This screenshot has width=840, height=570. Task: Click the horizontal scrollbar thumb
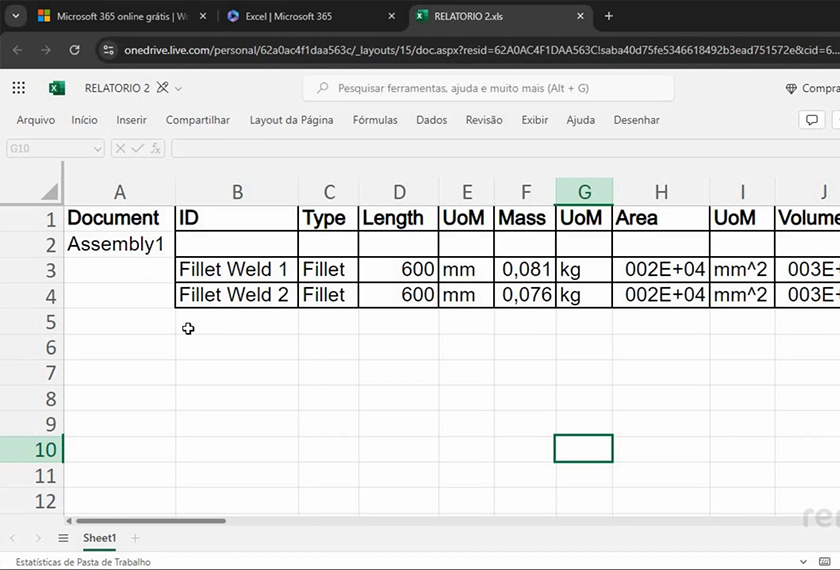point(150,521)
